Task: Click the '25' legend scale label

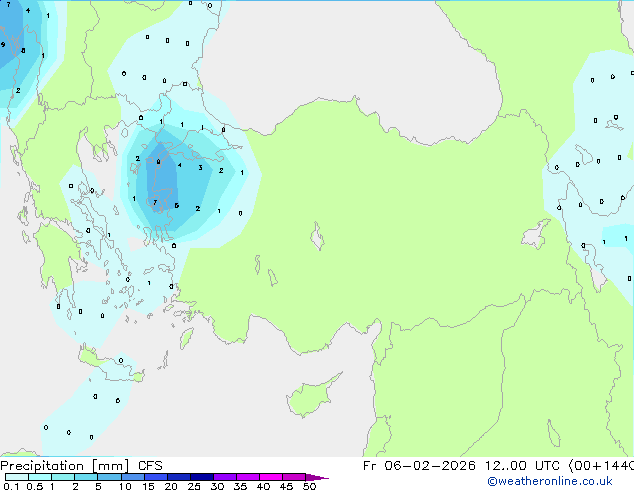Action: 194,486
